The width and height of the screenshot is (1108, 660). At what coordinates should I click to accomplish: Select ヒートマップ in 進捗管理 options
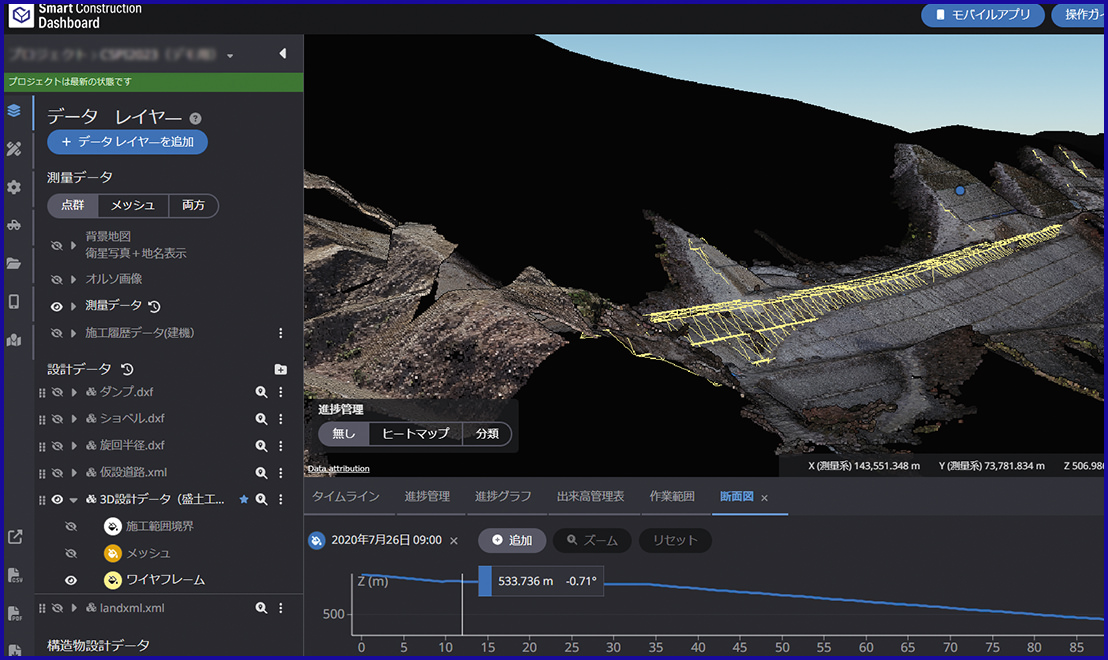click(416, 434)
